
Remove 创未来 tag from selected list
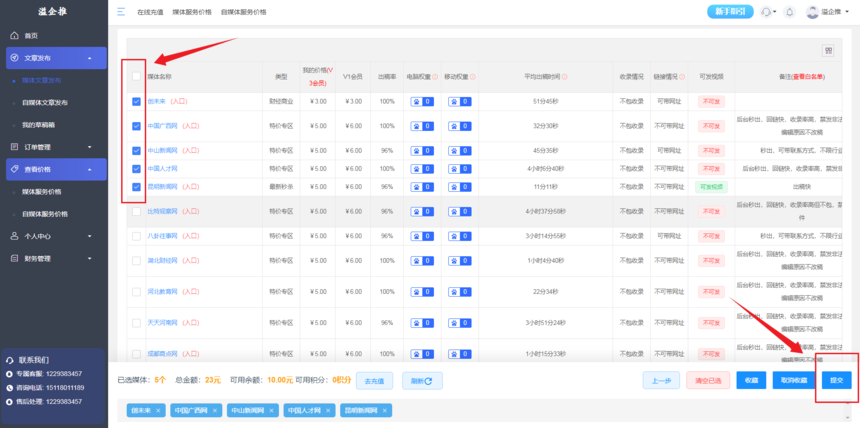point(158,410)
